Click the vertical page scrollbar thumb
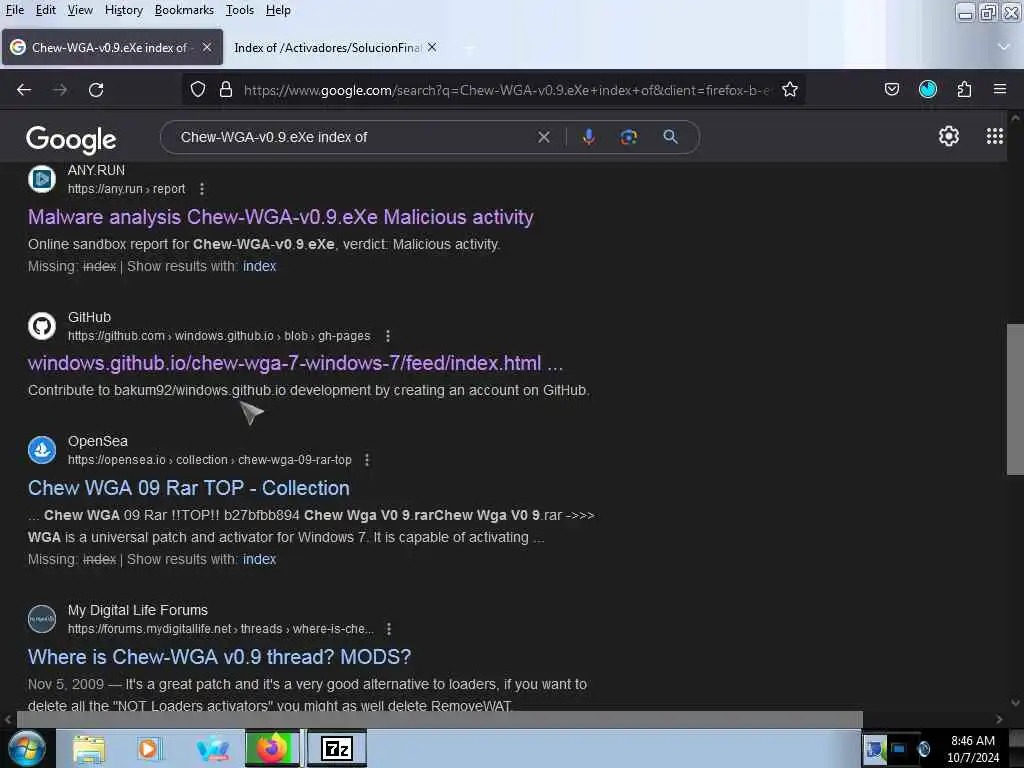Viewport: 1024px width, 768px height. 1014,399
